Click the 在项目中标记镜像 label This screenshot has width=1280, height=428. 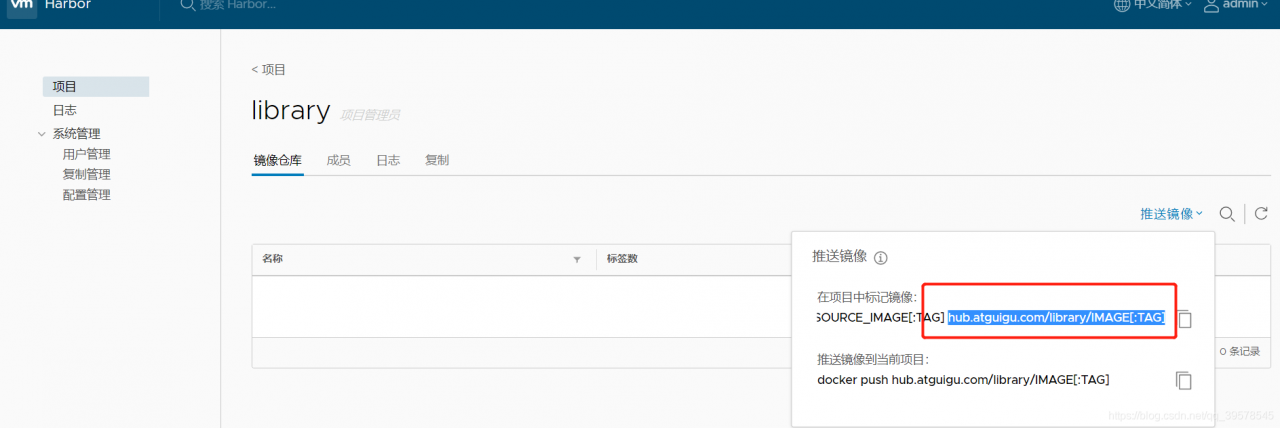click(x=867, y=297)
